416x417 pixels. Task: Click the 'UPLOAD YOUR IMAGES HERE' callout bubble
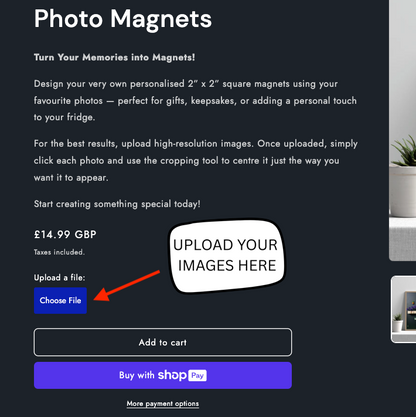(227, 256)
